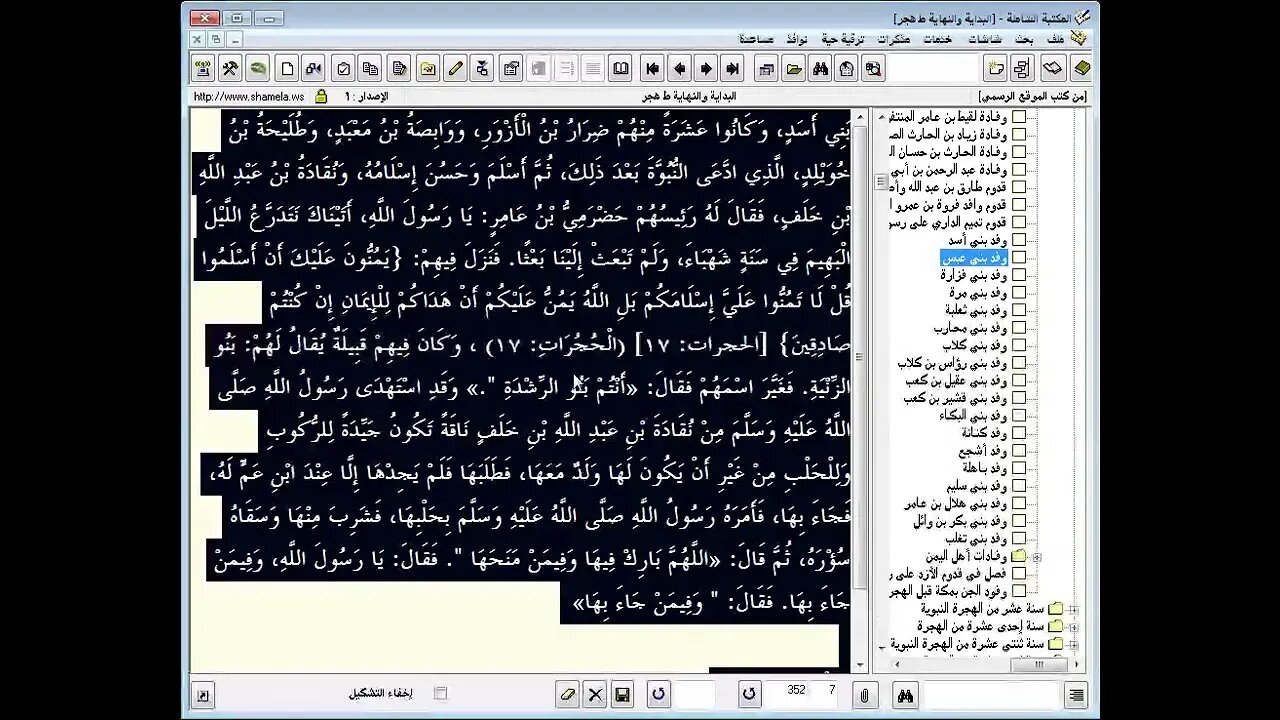Check the box for وفد باهلة

pos(1018,468)
